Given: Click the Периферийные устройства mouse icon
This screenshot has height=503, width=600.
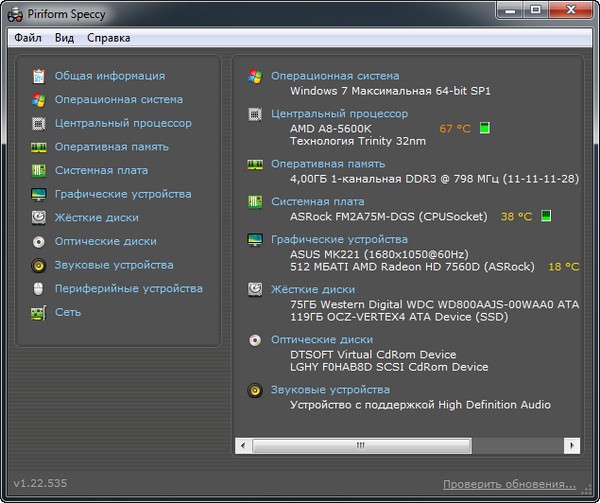Looking at the screenshot, I should (38, 289).
